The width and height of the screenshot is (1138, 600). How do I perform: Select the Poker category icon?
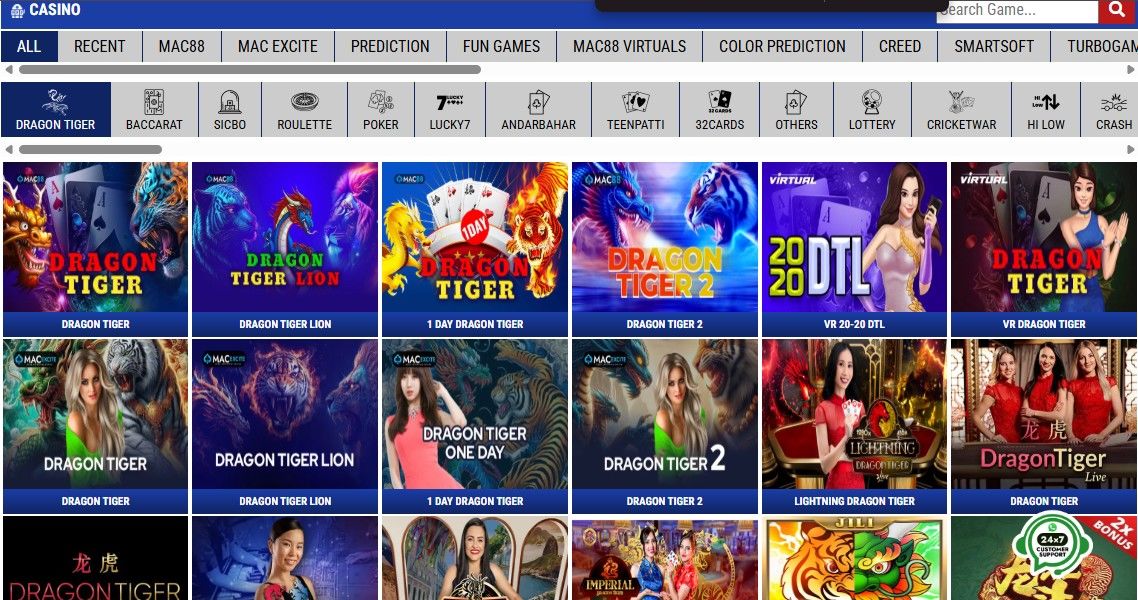coord(380,110)
